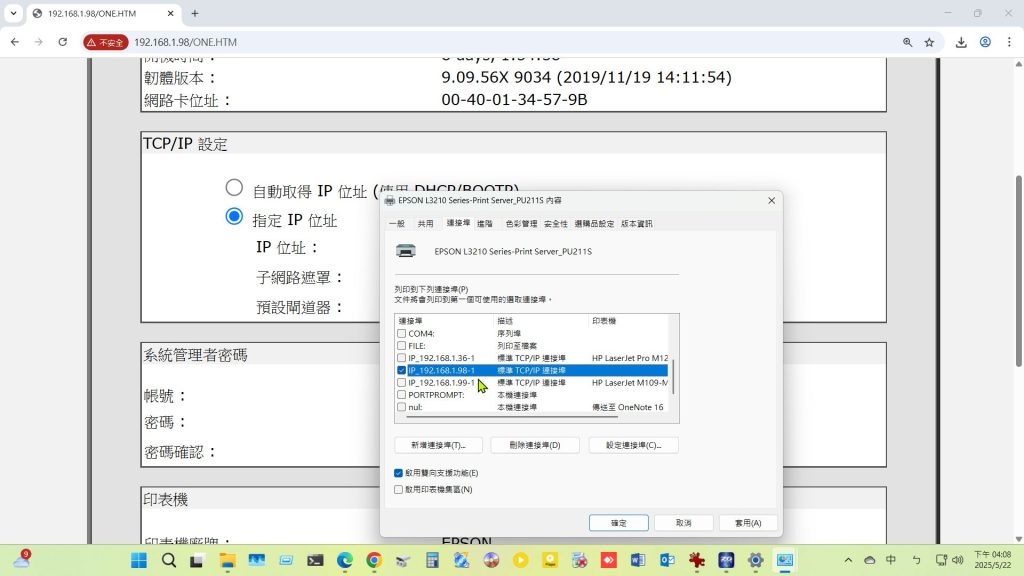Click the 新增連接埠 button
The height and width of the screenshot is (576, 1024).
tap(438, 445)
